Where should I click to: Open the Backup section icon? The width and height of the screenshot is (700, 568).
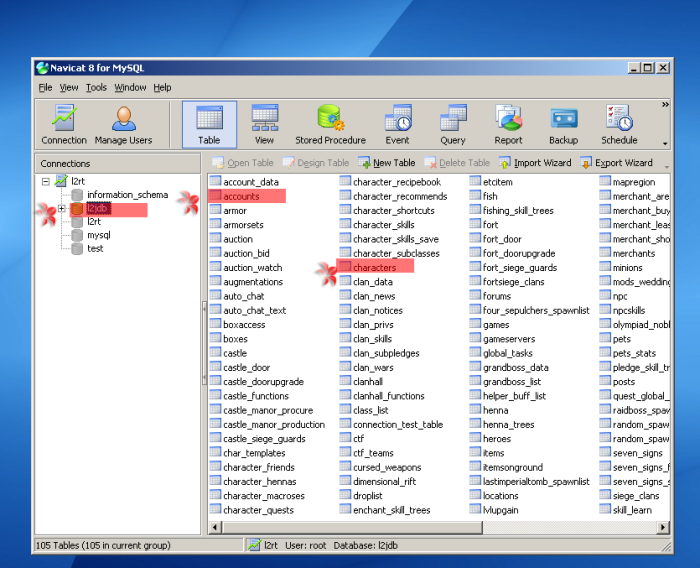(x=563, y=125)
